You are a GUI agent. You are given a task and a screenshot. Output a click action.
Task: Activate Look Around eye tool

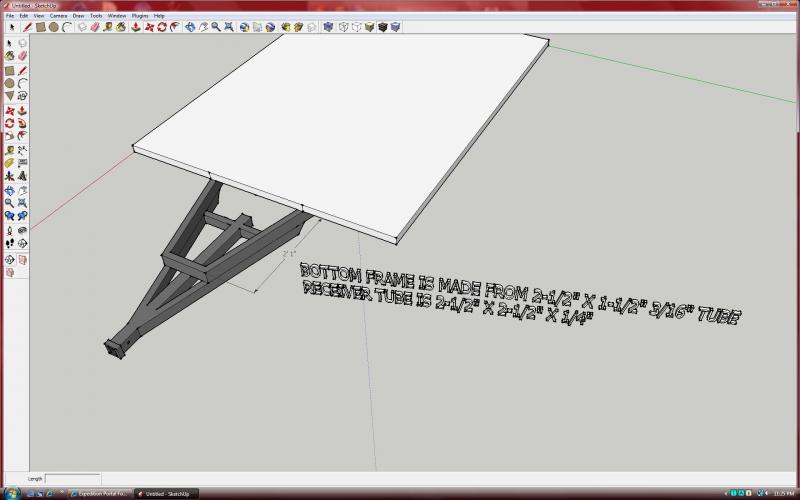22,231
